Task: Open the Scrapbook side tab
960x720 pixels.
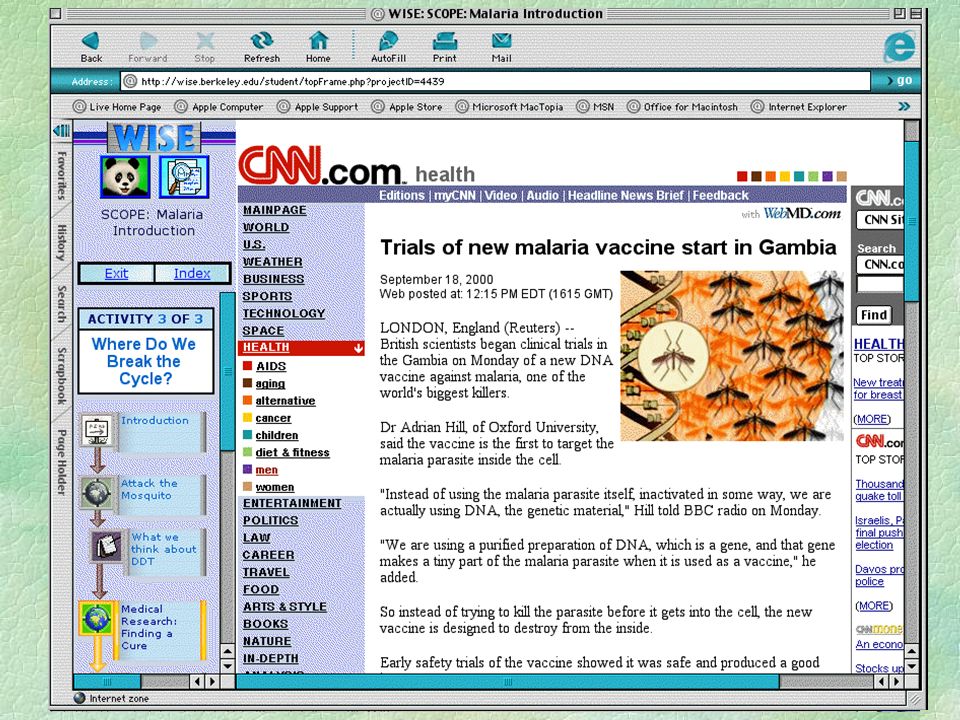Action: coord(62,376)
